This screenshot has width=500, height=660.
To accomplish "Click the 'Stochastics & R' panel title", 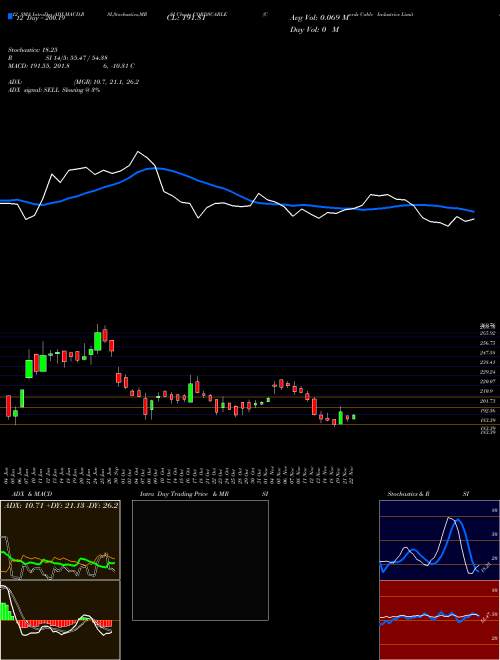I will click(409, 494).
